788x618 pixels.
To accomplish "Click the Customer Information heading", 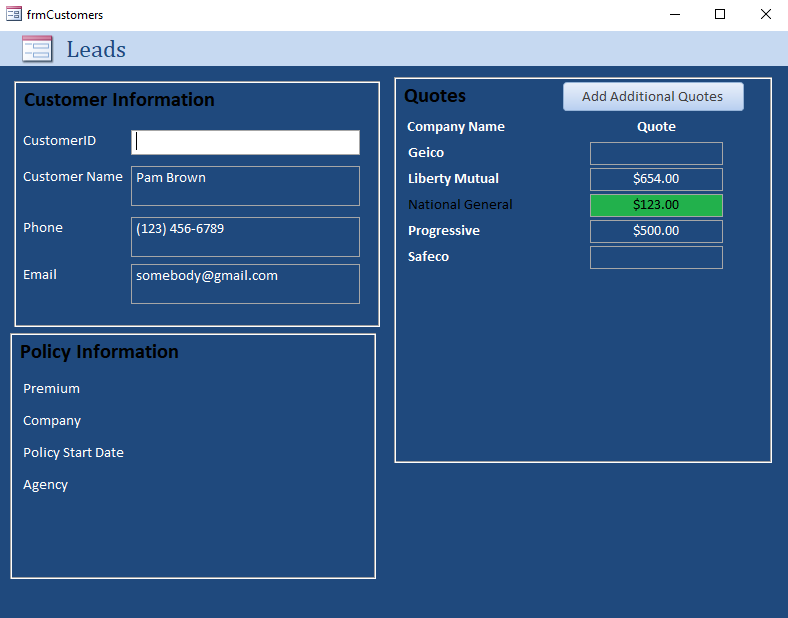I will (x=119, y=99).
